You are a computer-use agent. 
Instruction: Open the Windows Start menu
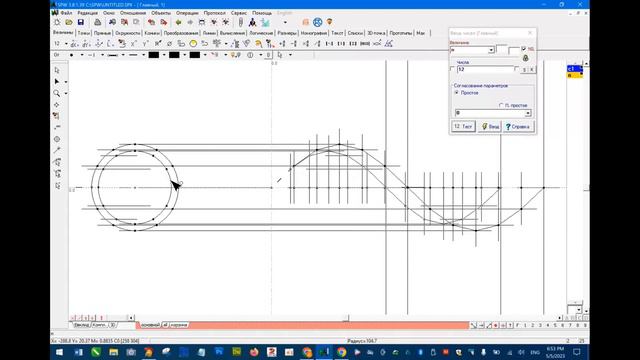pyautogui.click(x=59, y=352)
